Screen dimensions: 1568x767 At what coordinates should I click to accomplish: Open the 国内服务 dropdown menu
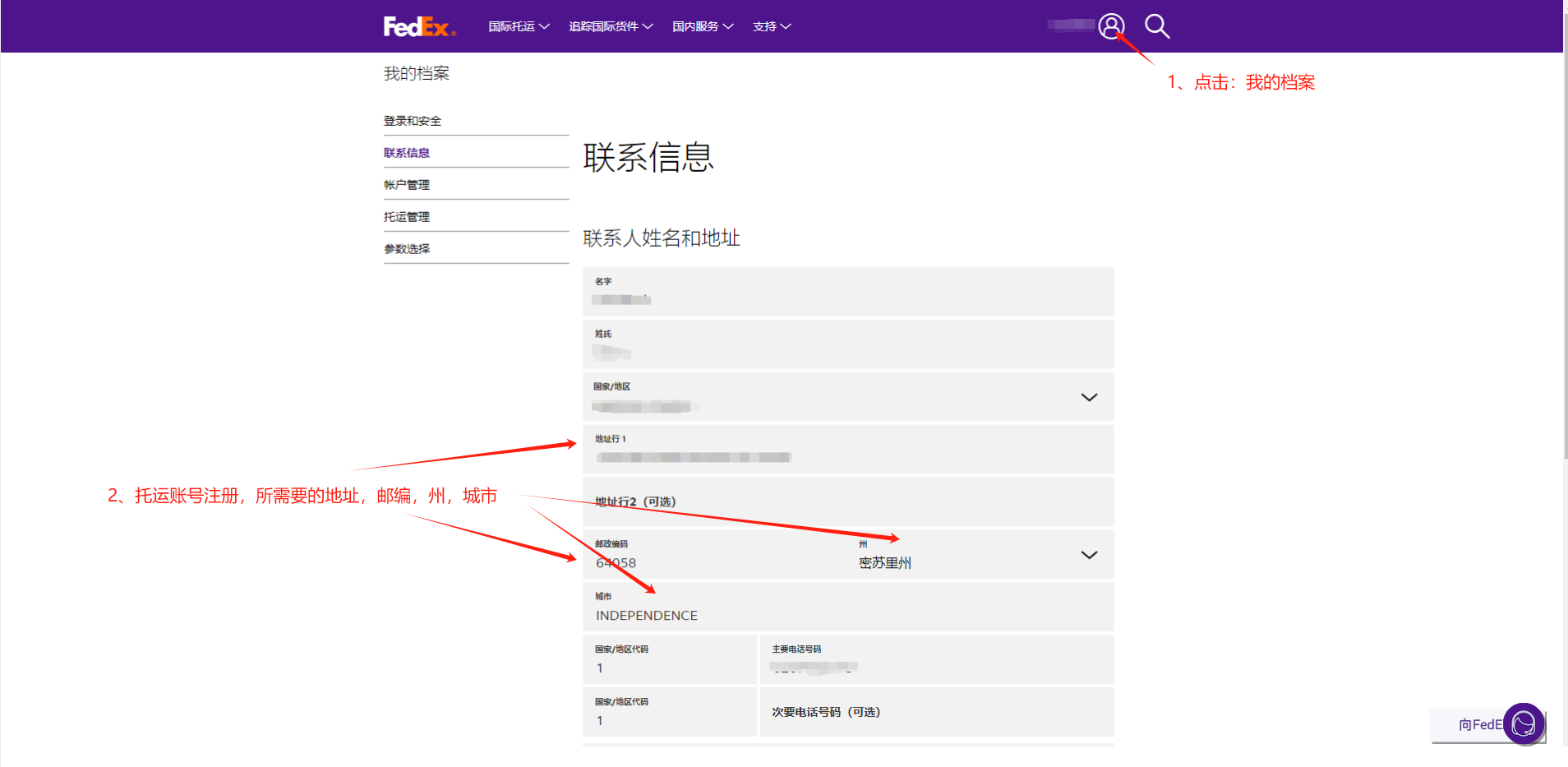click(703, 26)
